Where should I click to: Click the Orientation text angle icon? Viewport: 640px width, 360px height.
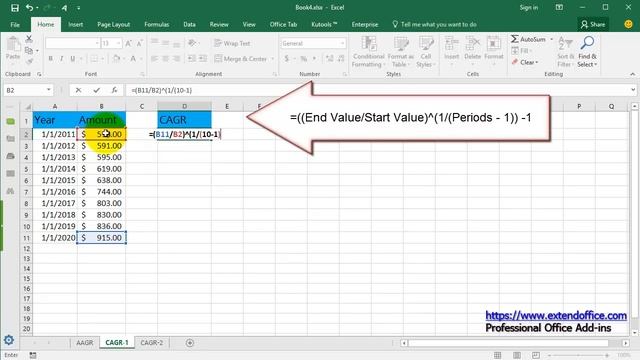point(192,43)
